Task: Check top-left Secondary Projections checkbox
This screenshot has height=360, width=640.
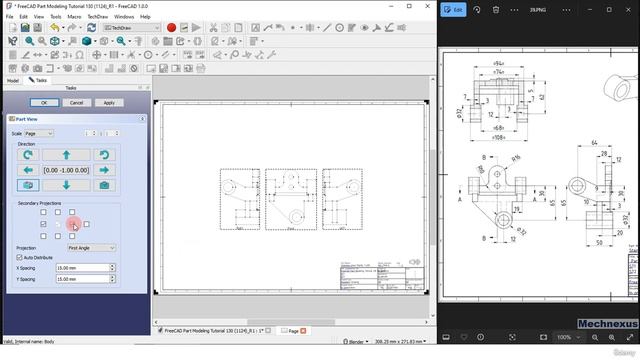Action: (43, 212)
